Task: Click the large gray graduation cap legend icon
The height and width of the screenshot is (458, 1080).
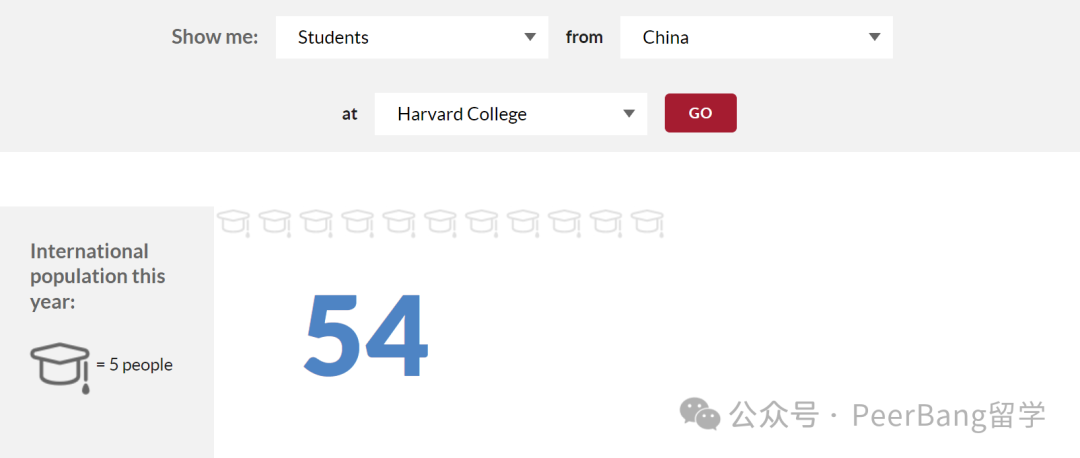Action: (61, 368)
